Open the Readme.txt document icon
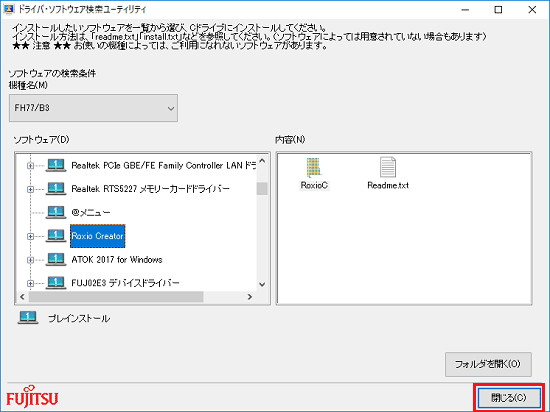 tap(388, 167)
